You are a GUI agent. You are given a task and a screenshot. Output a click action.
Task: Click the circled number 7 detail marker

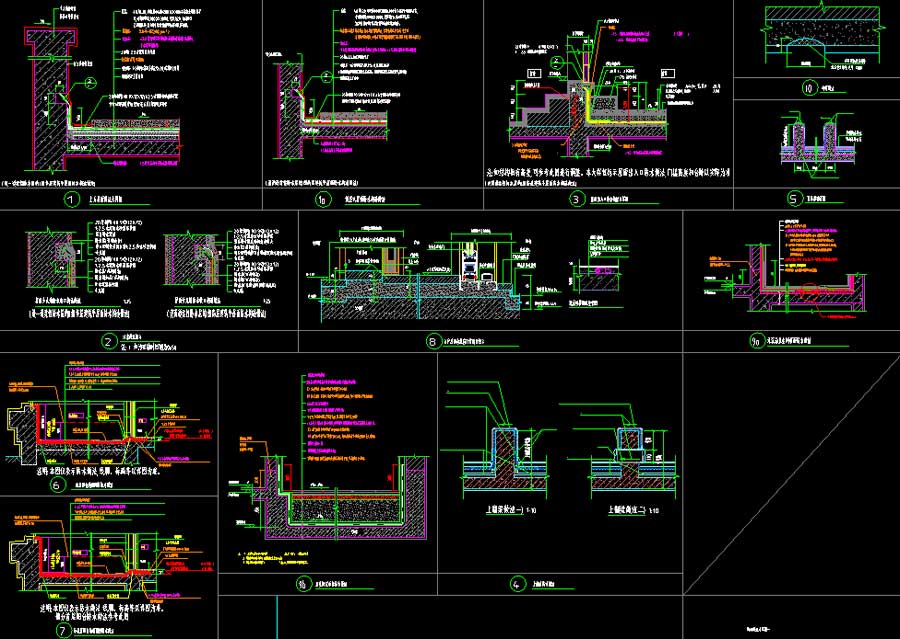tap(63, 630)
